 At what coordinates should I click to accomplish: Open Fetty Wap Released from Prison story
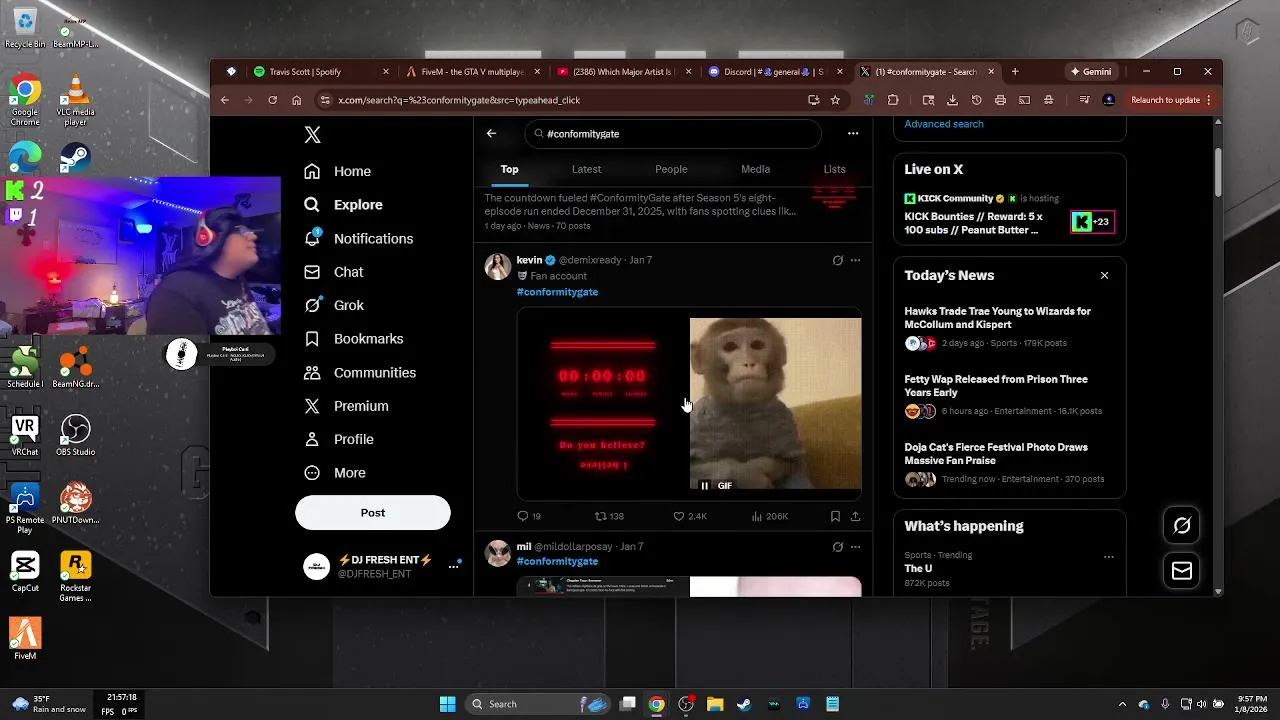[x=1009, y=395]
